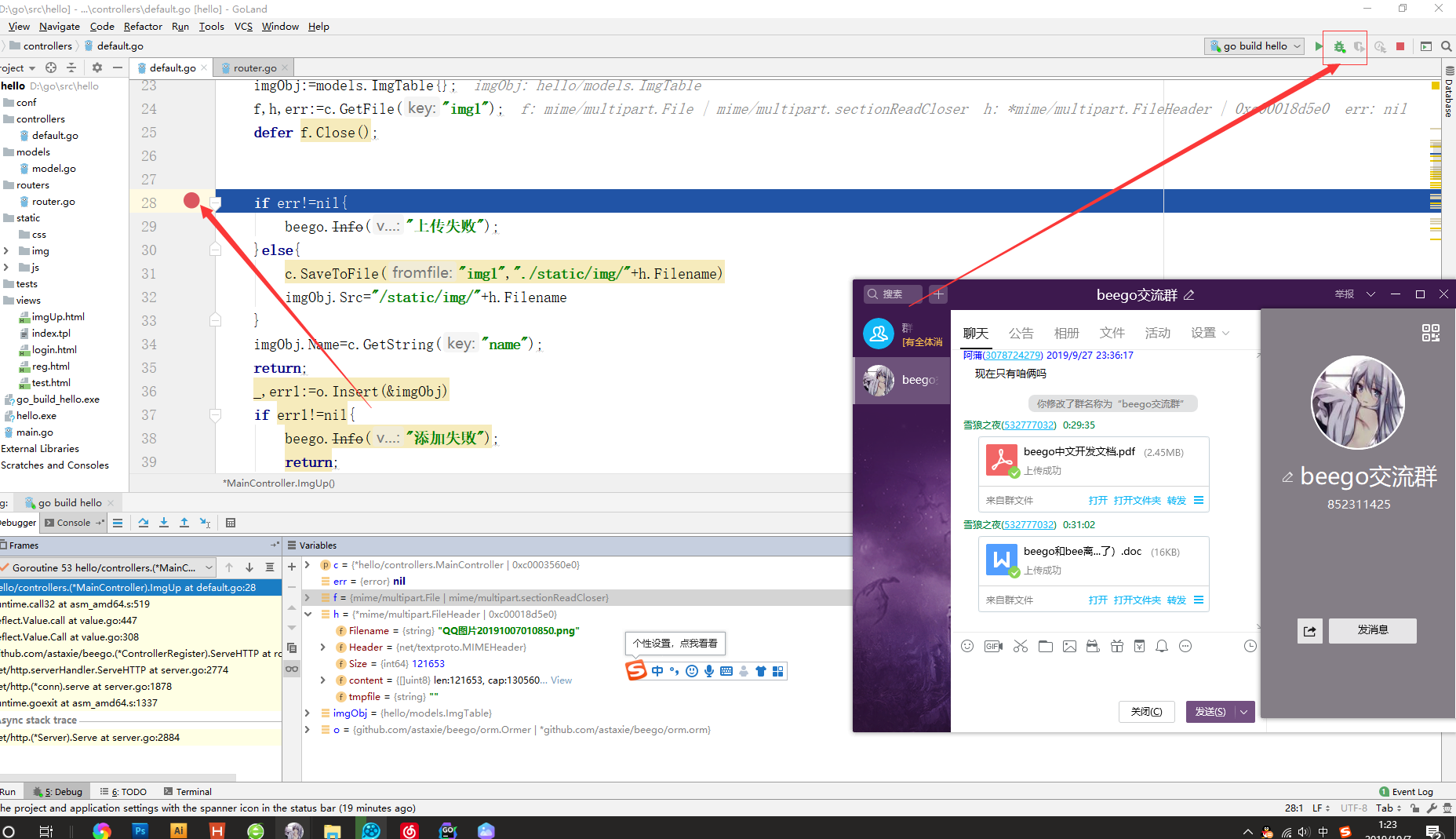The image size is (1456, 839).
Task: Click the QQ search field
Action: click(x=893, y=294)
